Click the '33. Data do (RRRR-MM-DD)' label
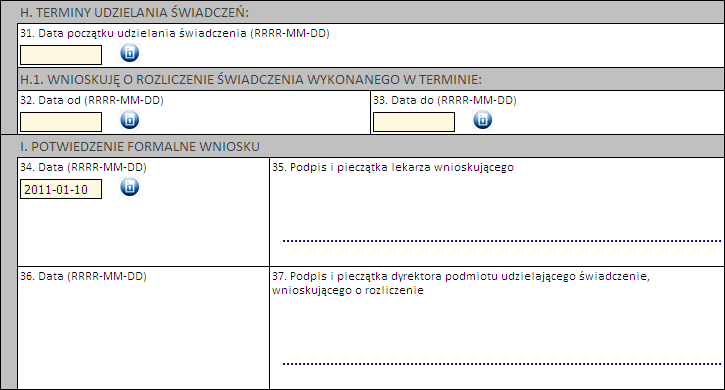The image size is (725, 390). (445, 100)
